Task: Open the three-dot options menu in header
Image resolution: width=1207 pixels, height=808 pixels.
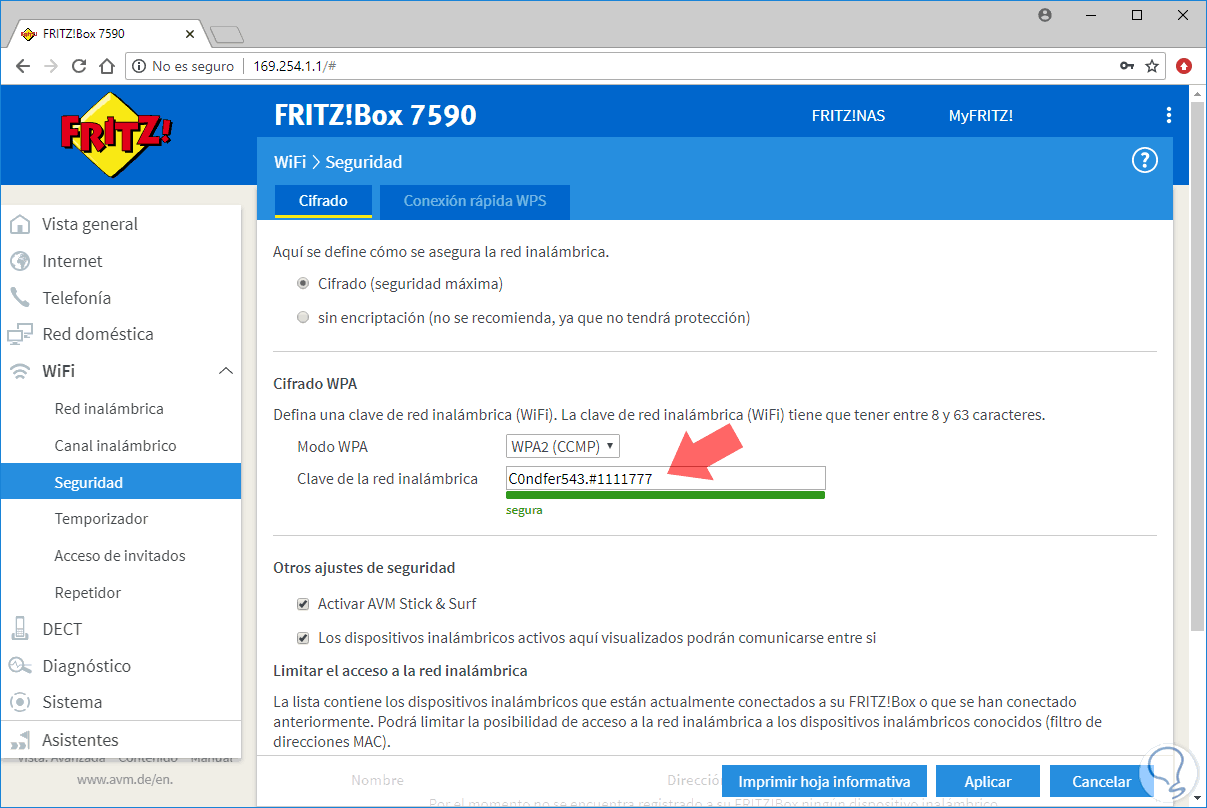Action: click(x=1169, y=115)
